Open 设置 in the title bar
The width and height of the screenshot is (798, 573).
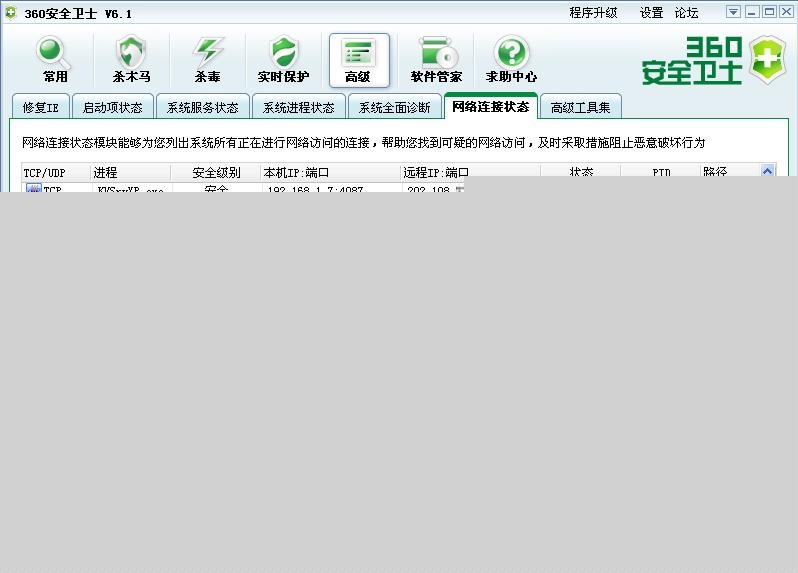point(651,13)
